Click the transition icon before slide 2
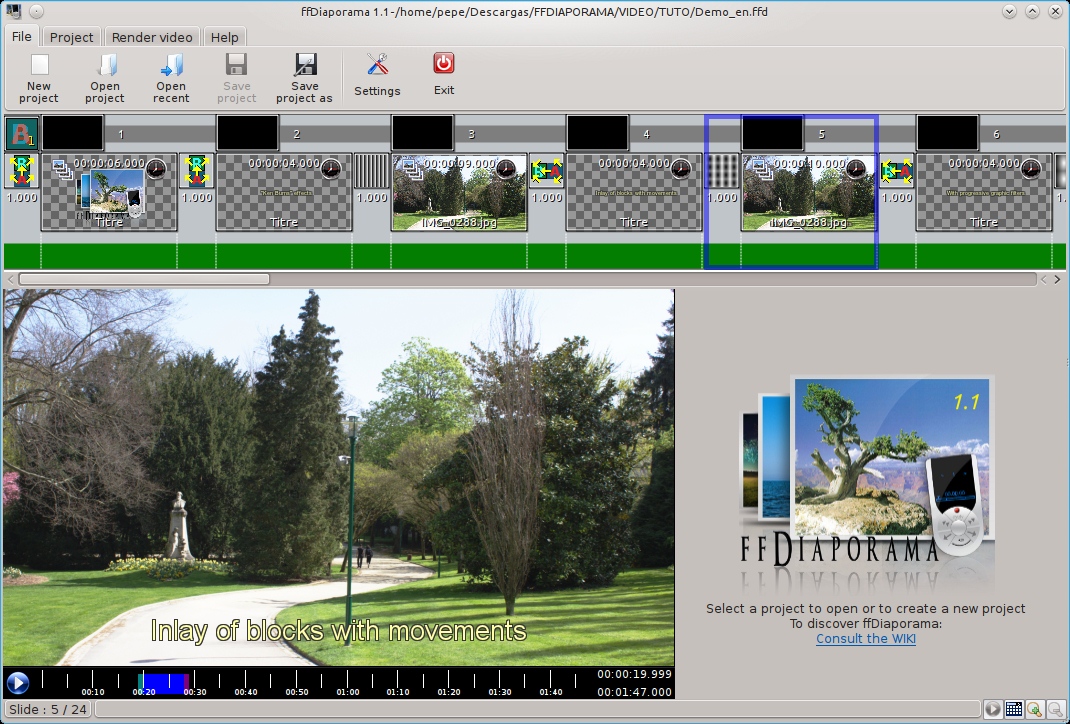 [197, 171]
